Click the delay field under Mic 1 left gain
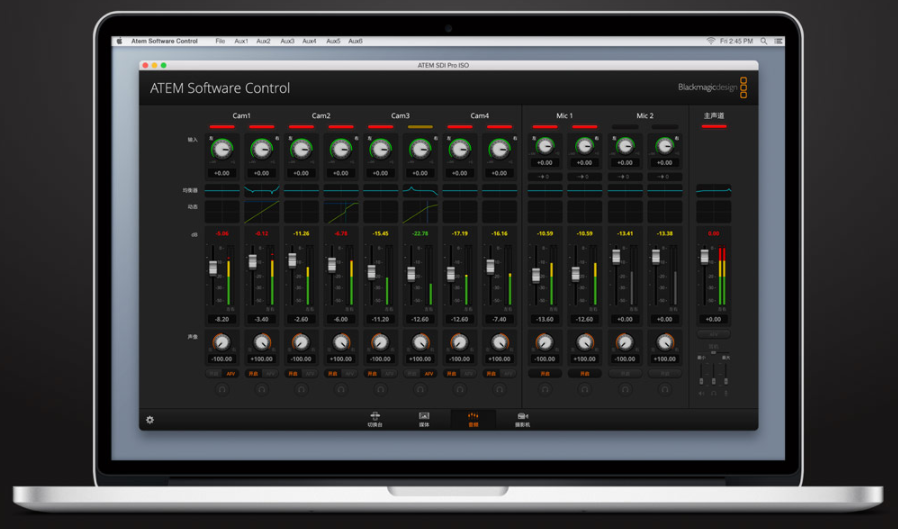 (545, 177)
